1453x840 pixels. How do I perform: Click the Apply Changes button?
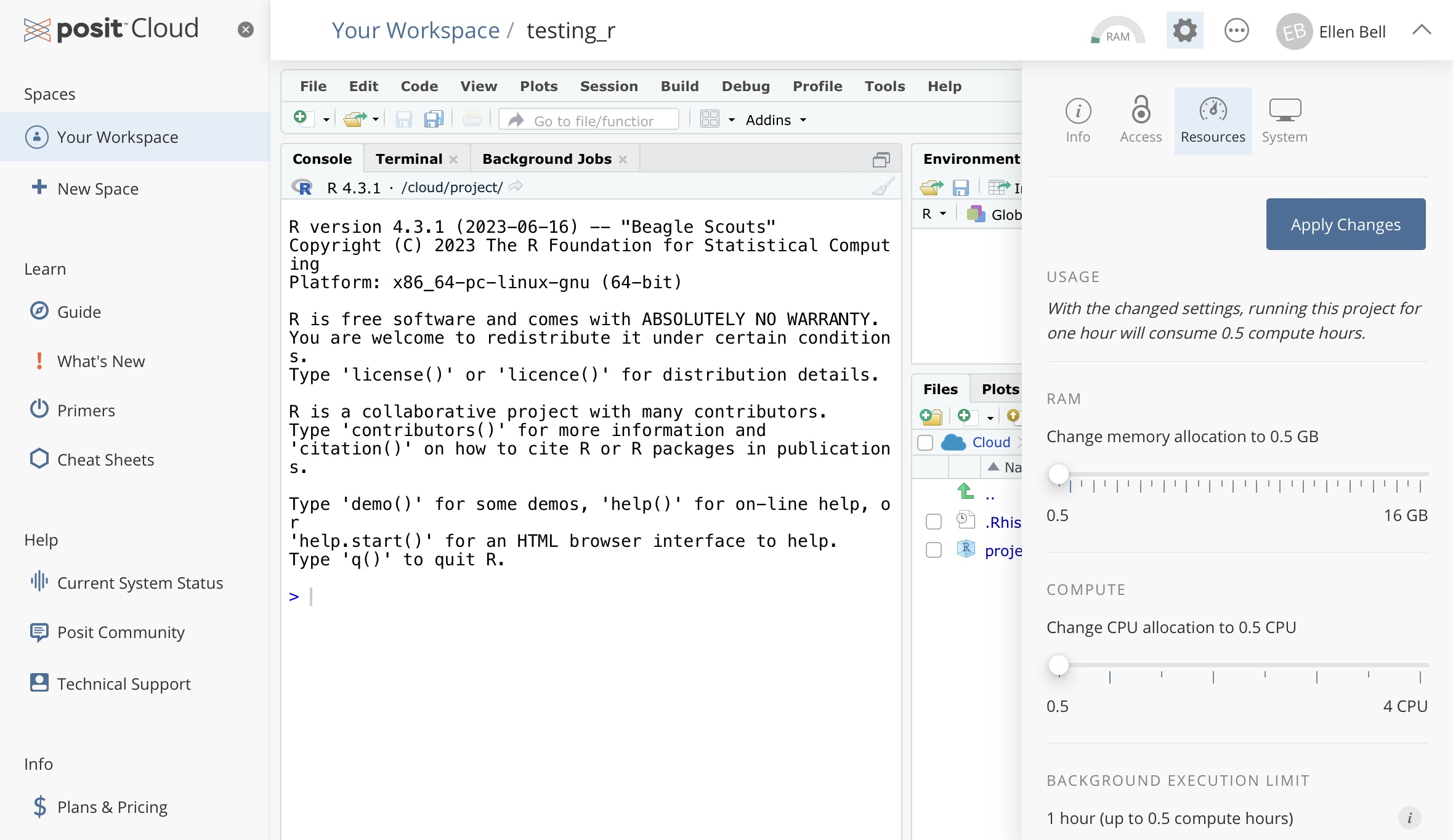tap(1345, 224)
